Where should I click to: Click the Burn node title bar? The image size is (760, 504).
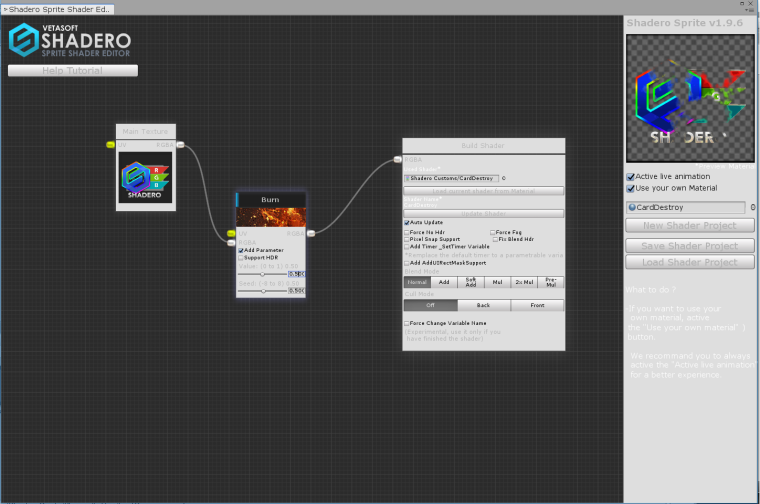pos(271,200)
